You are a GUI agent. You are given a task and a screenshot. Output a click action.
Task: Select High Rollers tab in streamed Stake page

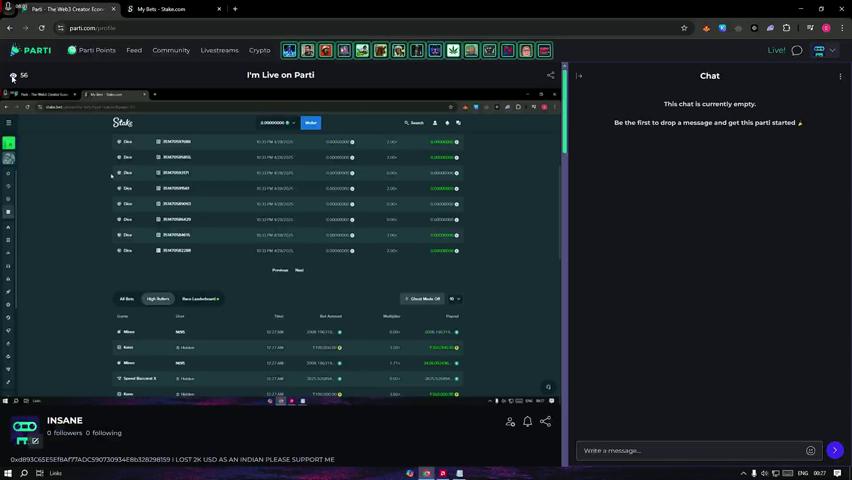pos(158,299)
